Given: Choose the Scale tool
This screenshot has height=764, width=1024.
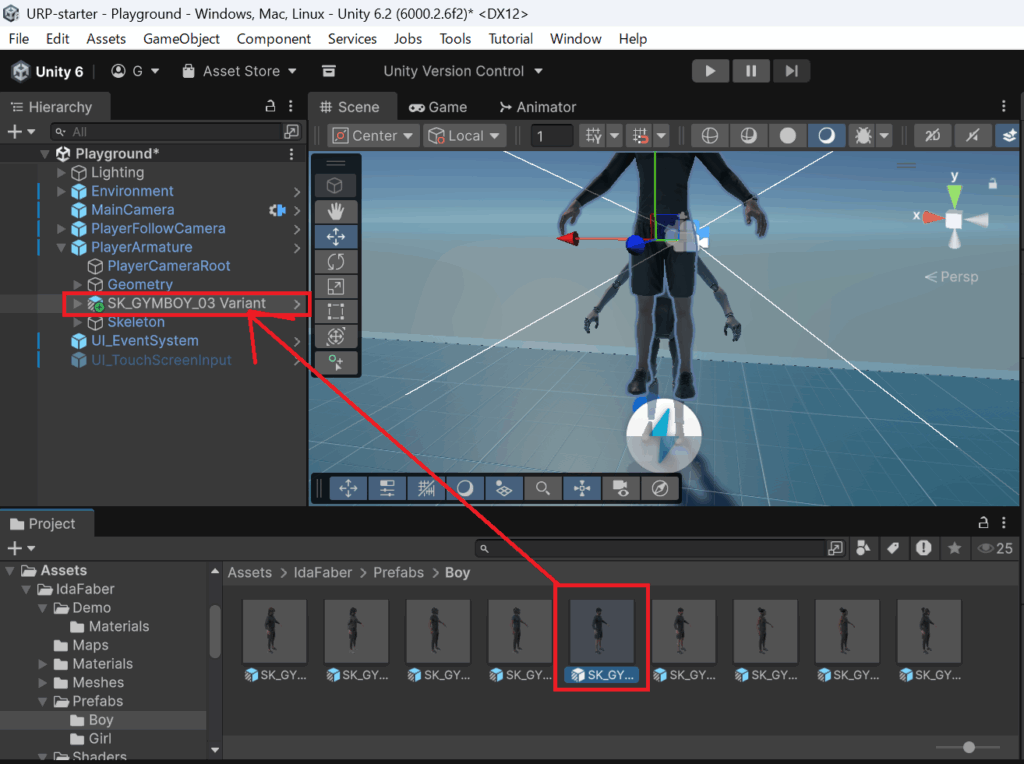Looking at the screenshot, I should pos(336,286).
